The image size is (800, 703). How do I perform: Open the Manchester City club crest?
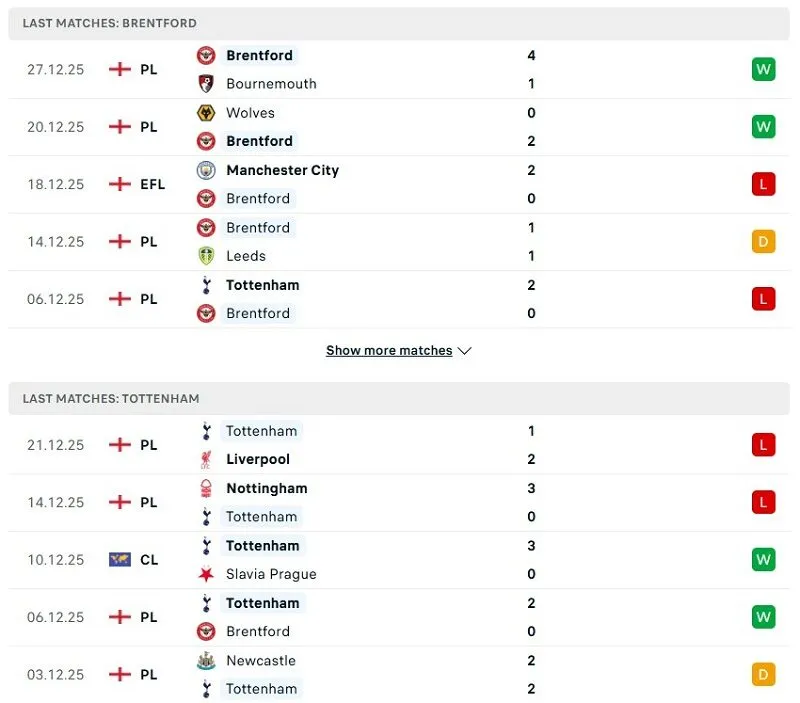(206, 170)
